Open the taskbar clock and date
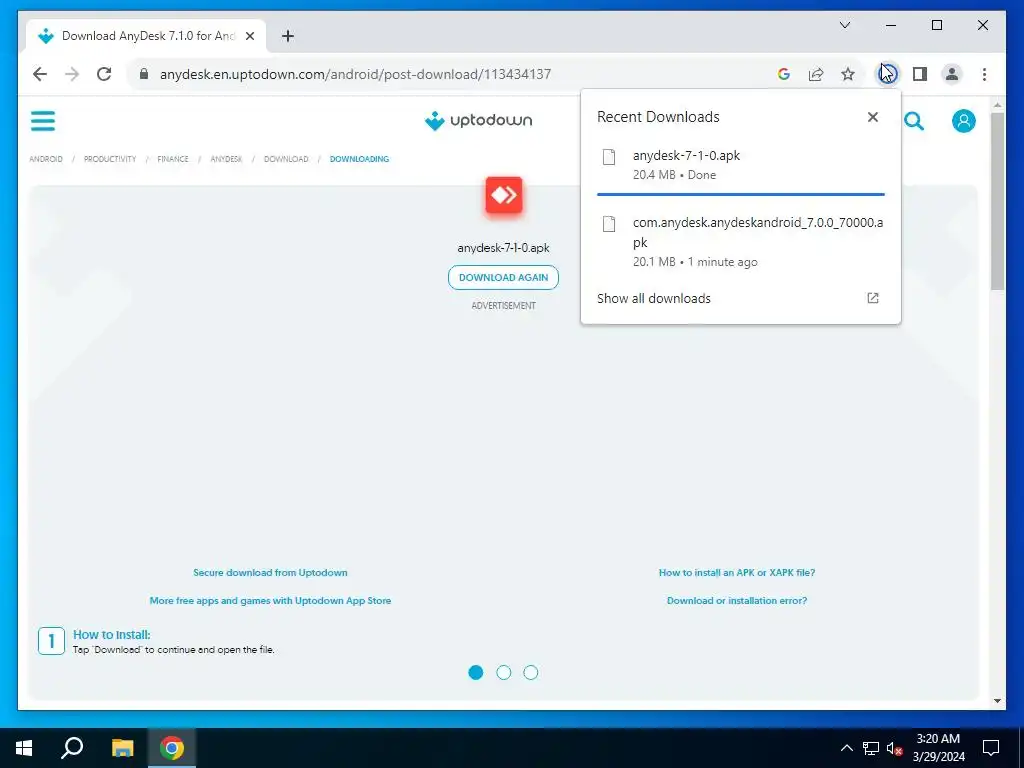Screen dimensions: 1024x768 (938, 748)
